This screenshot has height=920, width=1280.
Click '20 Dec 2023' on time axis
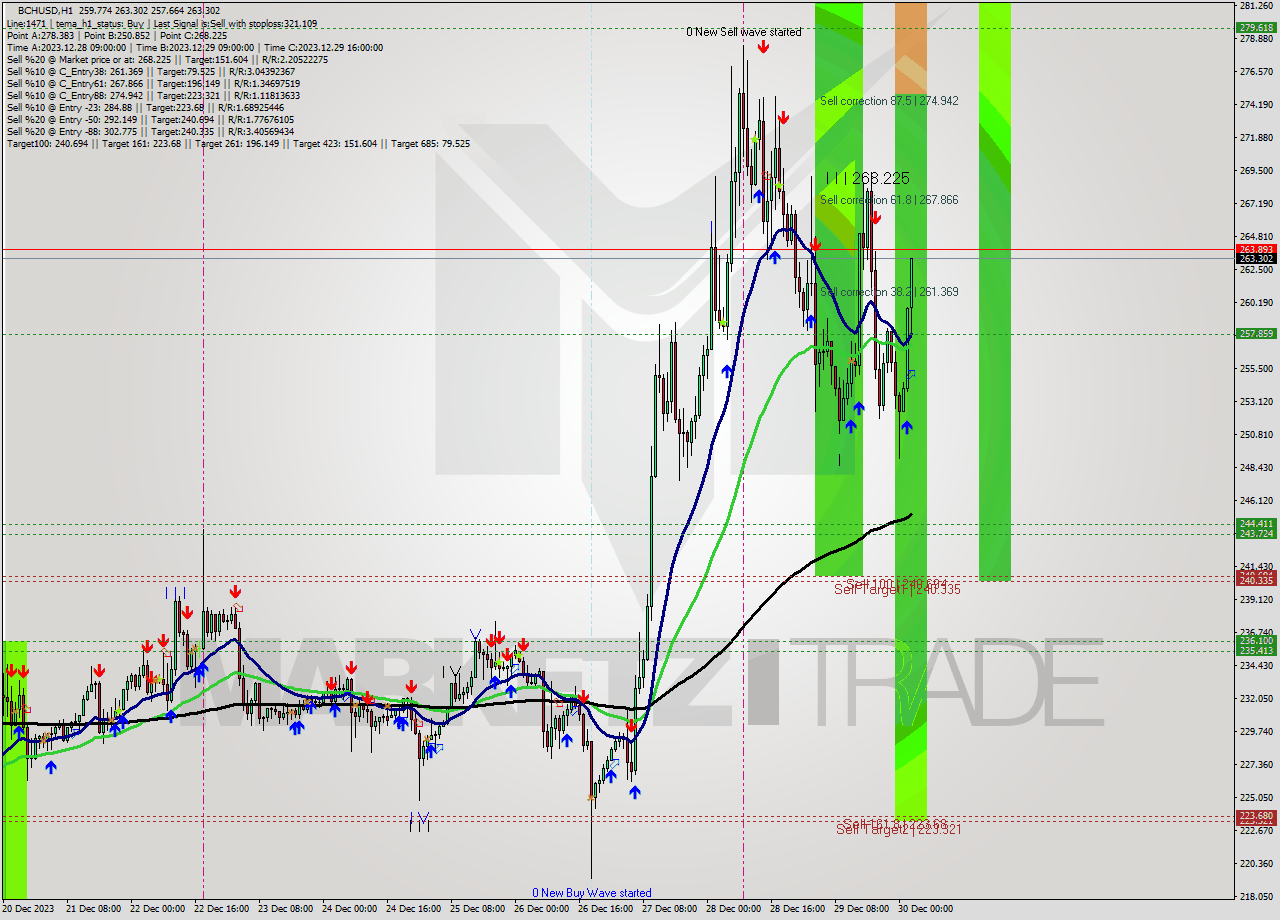point(28,909)
